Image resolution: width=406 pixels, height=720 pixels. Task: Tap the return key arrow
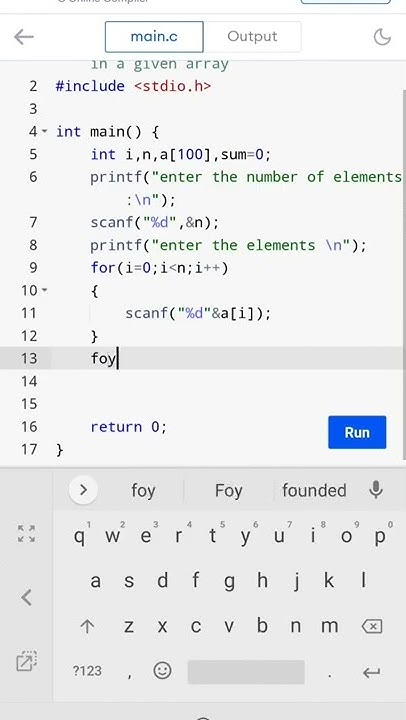[371, 672]
